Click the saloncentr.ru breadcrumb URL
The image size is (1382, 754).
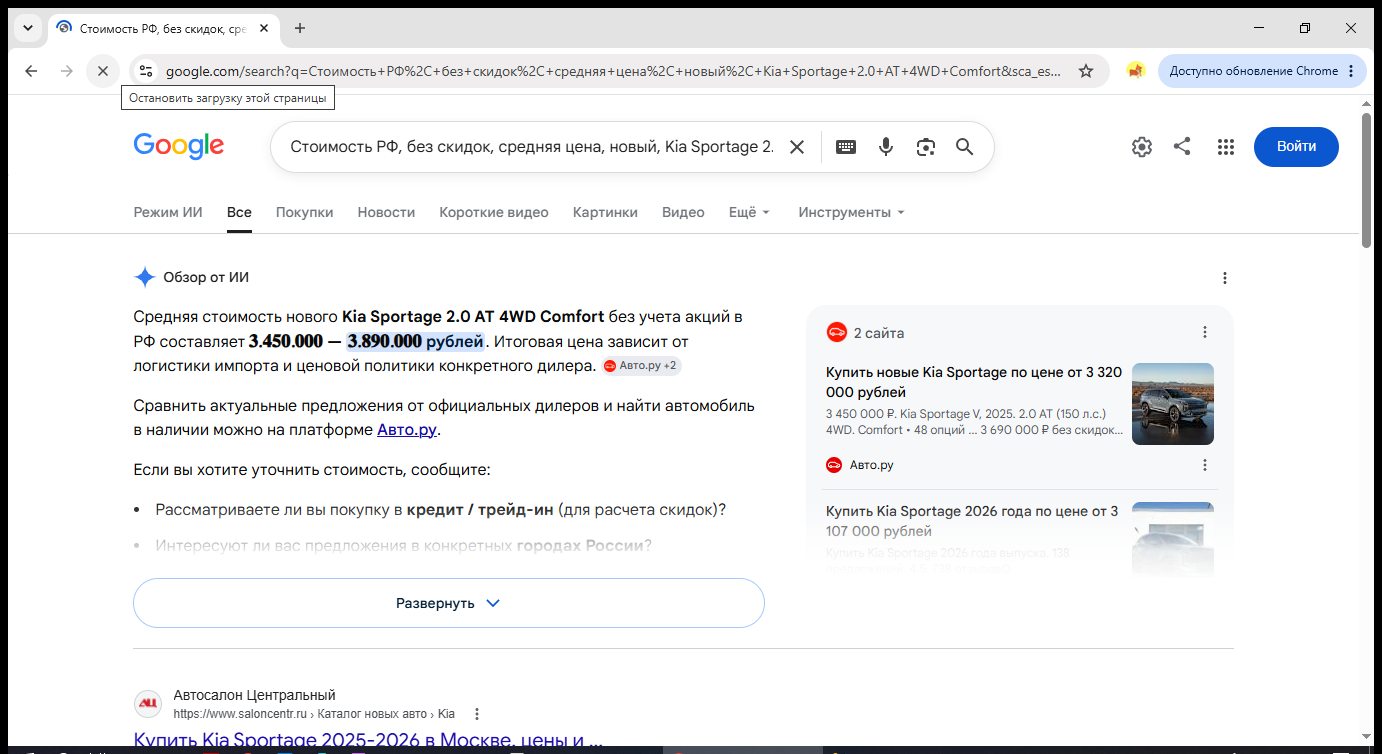314,714
